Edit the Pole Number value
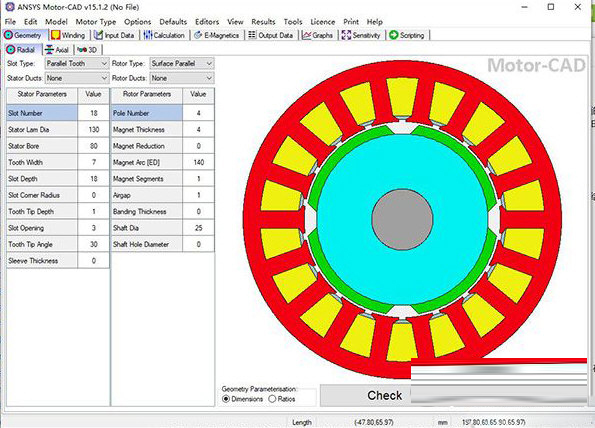Screen dimensions: 595x428 (x=198, y=113)
